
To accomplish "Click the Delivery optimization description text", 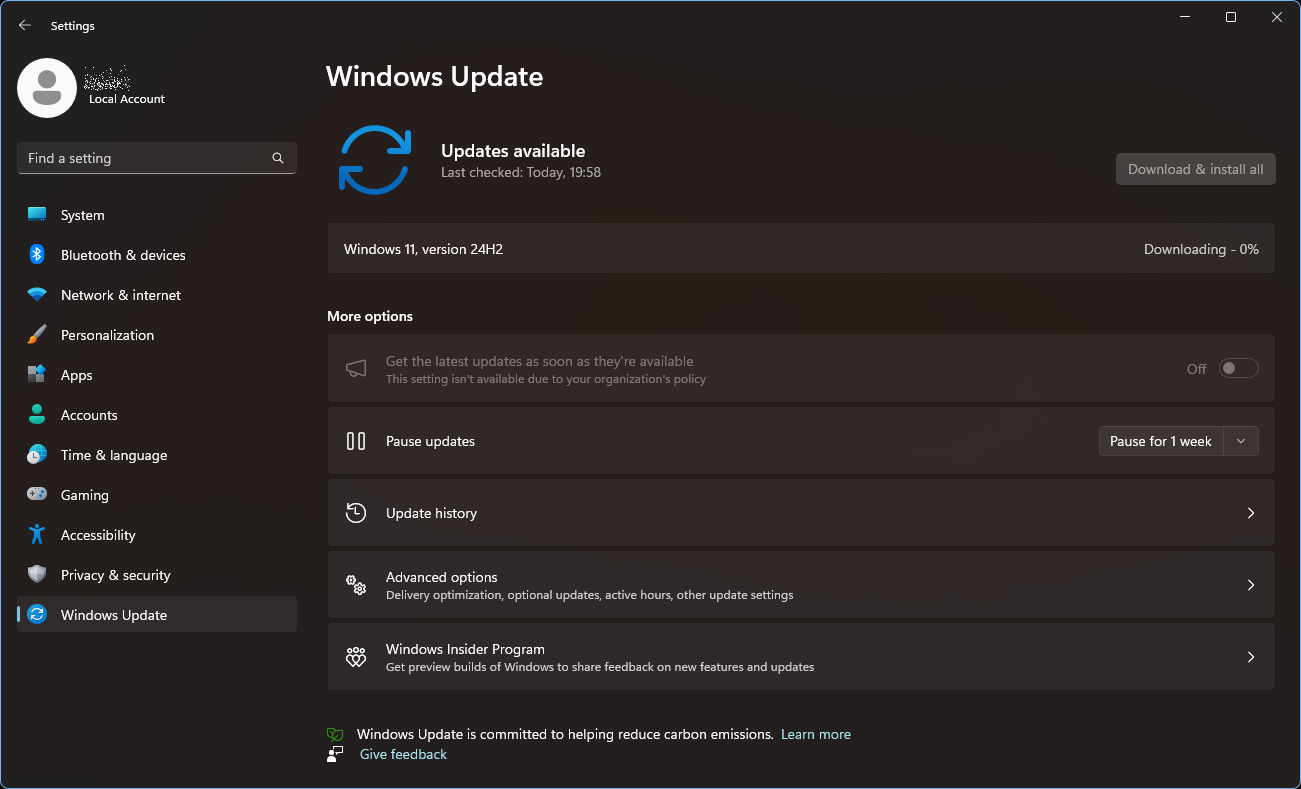I will pyautogui.click(x=589, y=595).
